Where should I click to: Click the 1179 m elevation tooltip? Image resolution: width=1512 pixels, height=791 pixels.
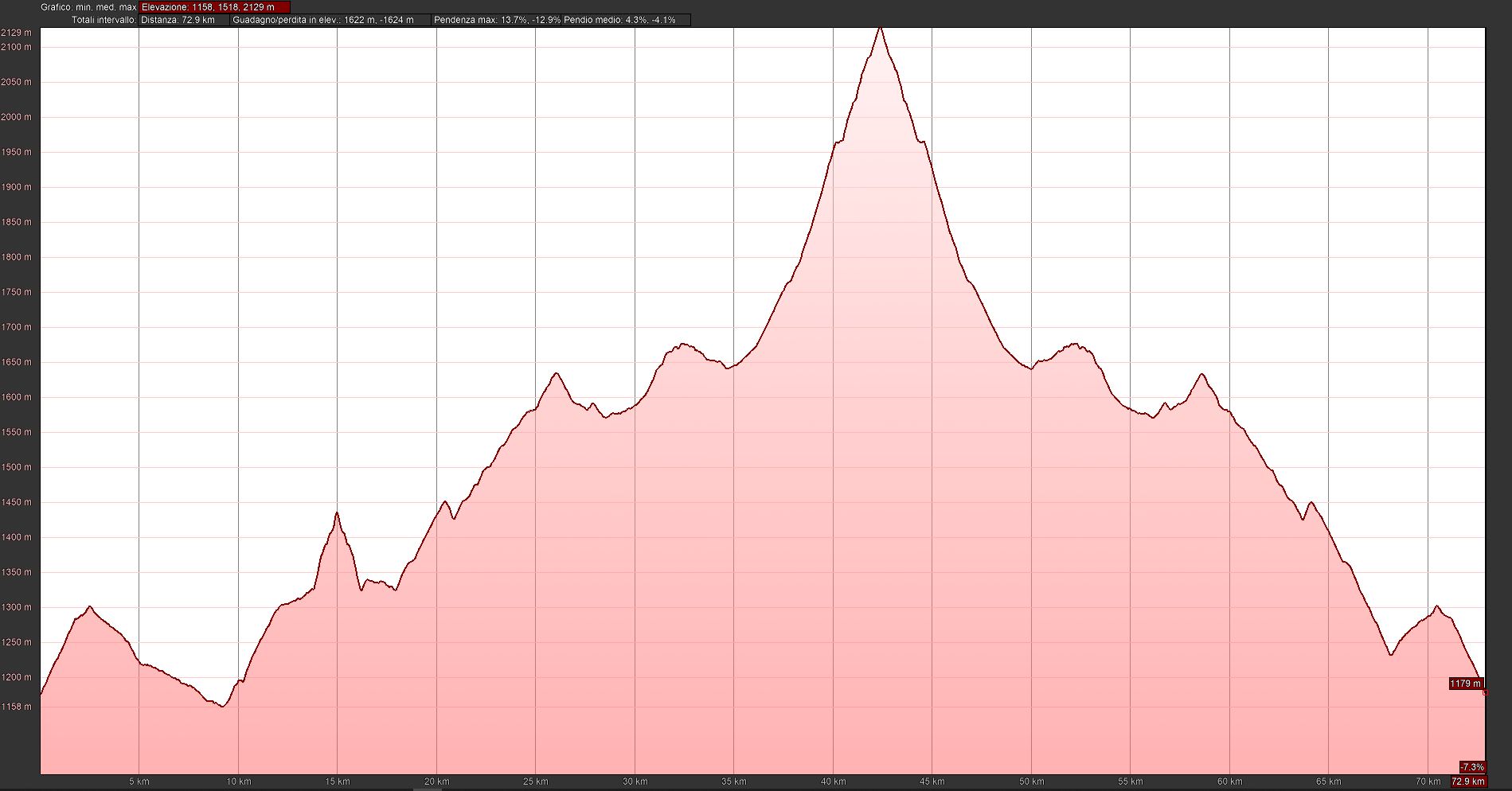point(1465,684)
